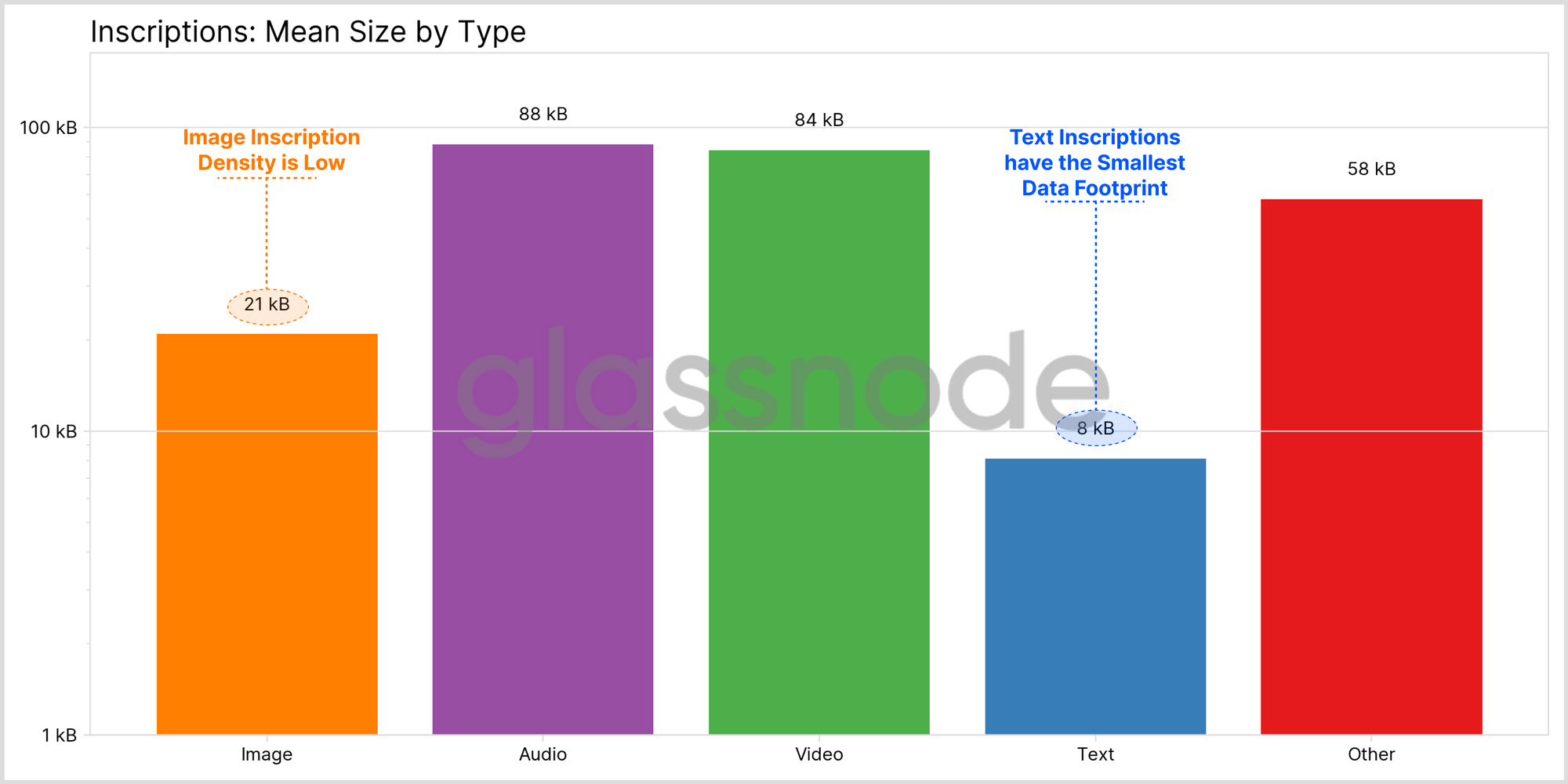Click the 58 kB value label

coord(1371,169)
